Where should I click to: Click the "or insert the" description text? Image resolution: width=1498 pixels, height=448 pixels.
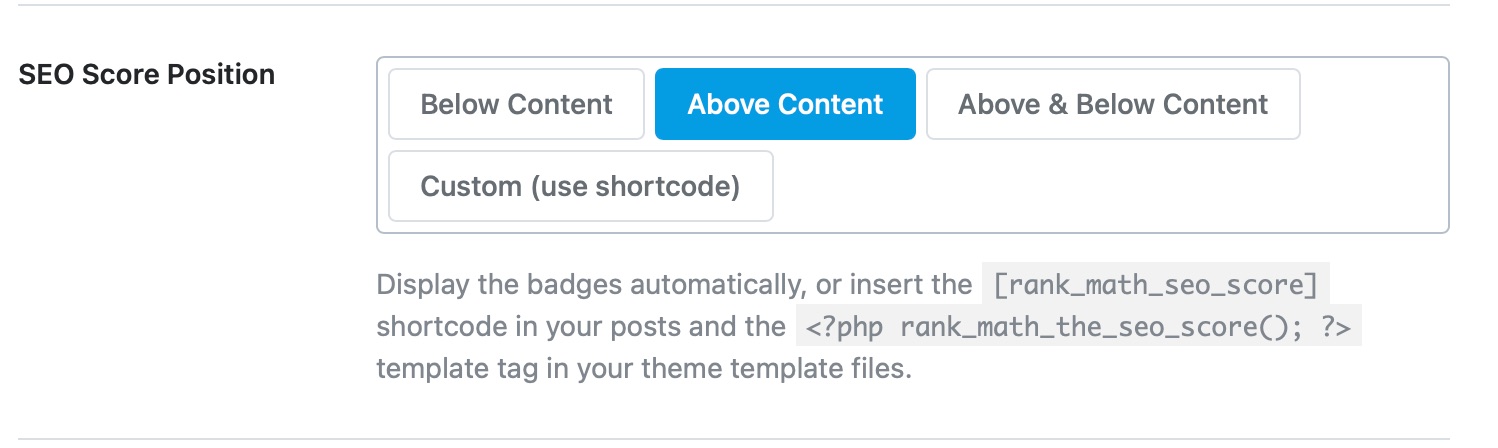click(891, 285)
